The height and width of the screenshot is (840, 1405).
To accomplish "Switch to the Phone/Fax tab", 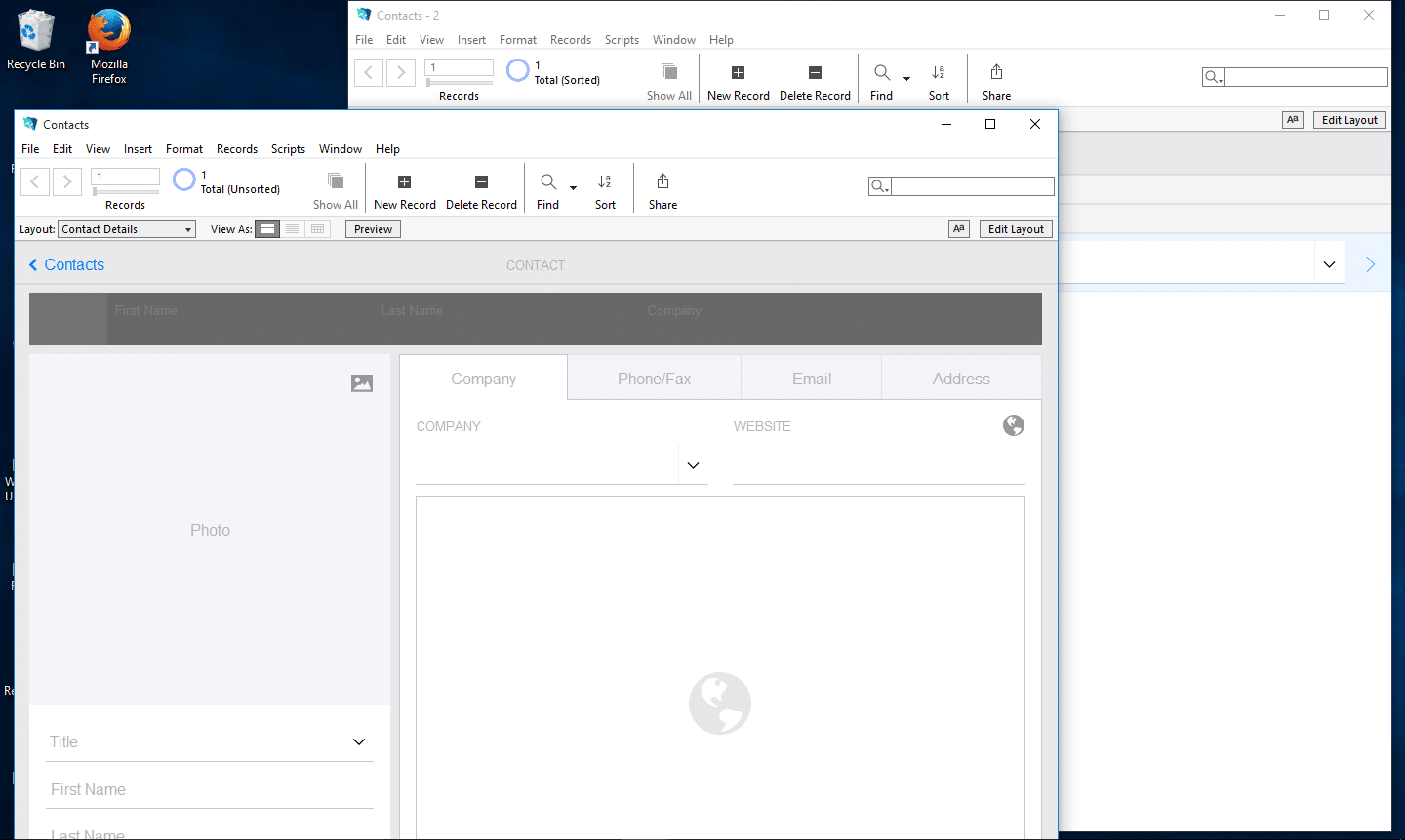I will pyautogui.click(x=654, y=378).
